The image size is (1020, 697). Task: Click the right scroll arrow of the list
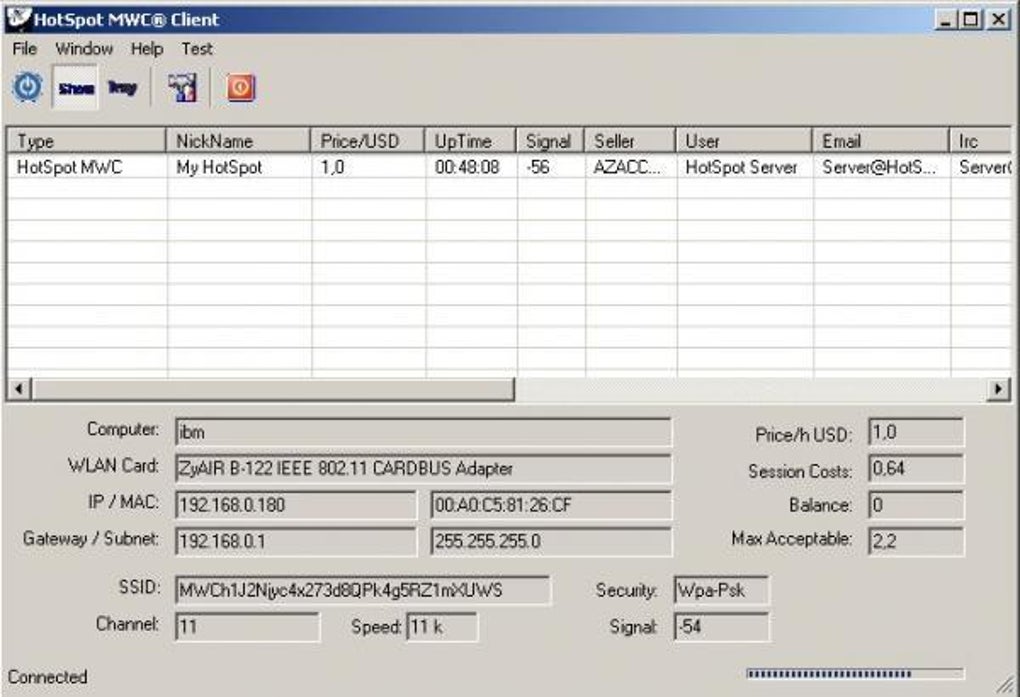pos(999,389)
